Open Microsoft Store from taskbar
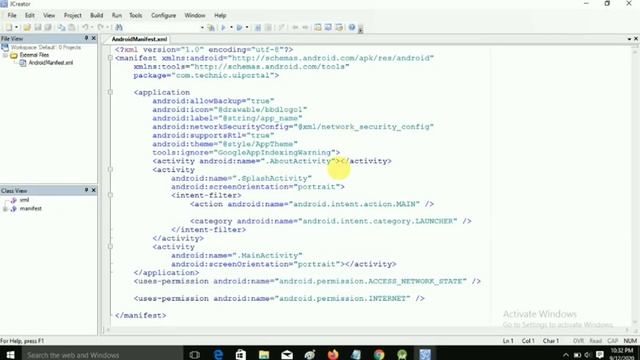This screenshot has height=360, width=640. coord(241,354)
